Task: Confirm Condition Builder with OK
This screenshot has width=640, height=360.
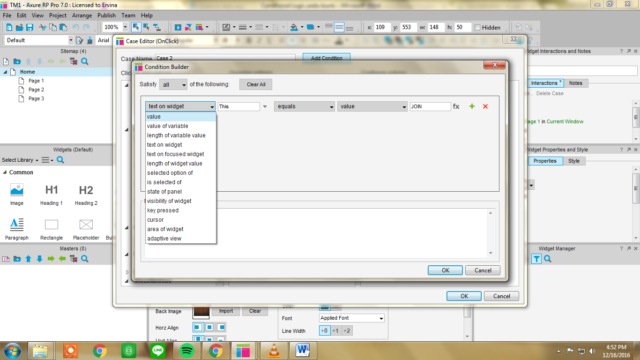Action: click(x=445, y=270)
